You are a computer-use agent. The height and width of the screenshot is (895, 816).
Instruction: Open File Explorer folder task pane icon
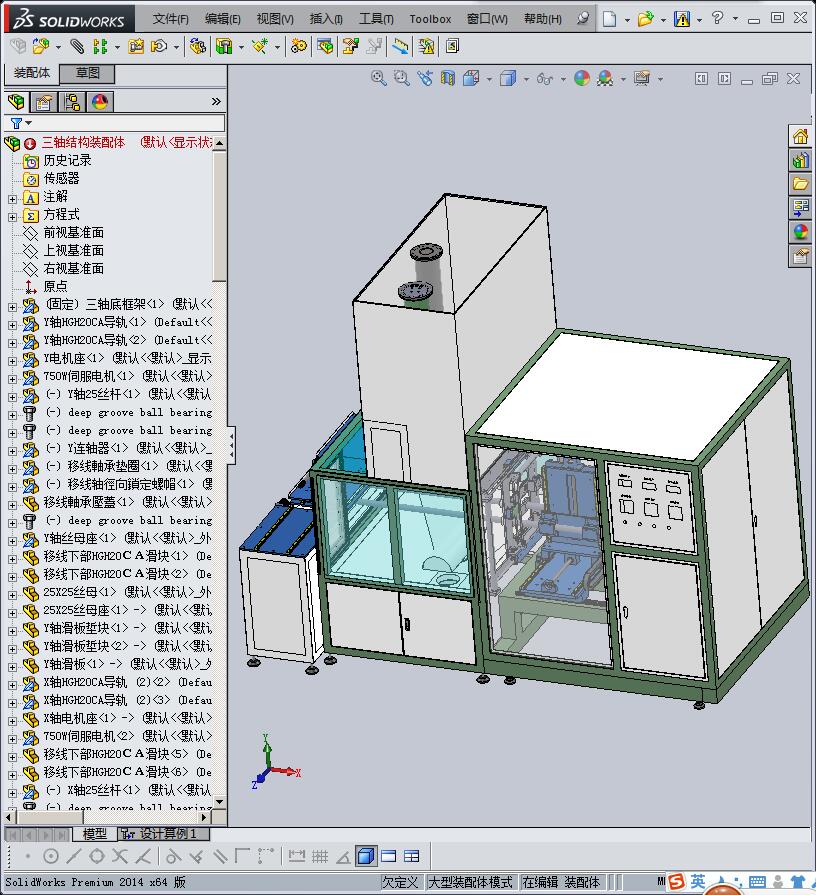click(801, 184)
